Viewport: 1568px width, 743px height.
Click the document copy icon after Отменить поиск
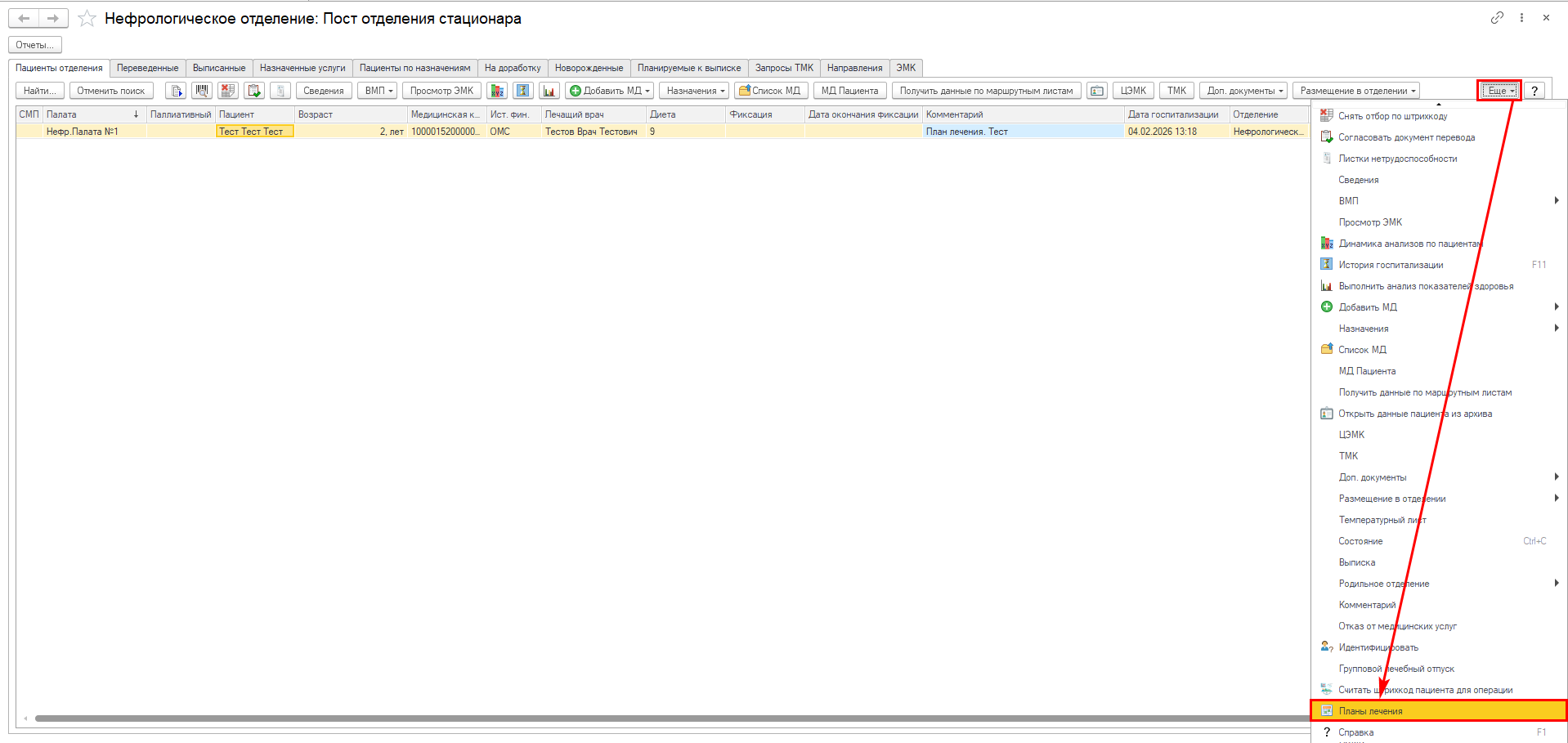click(x=176, y=91)
